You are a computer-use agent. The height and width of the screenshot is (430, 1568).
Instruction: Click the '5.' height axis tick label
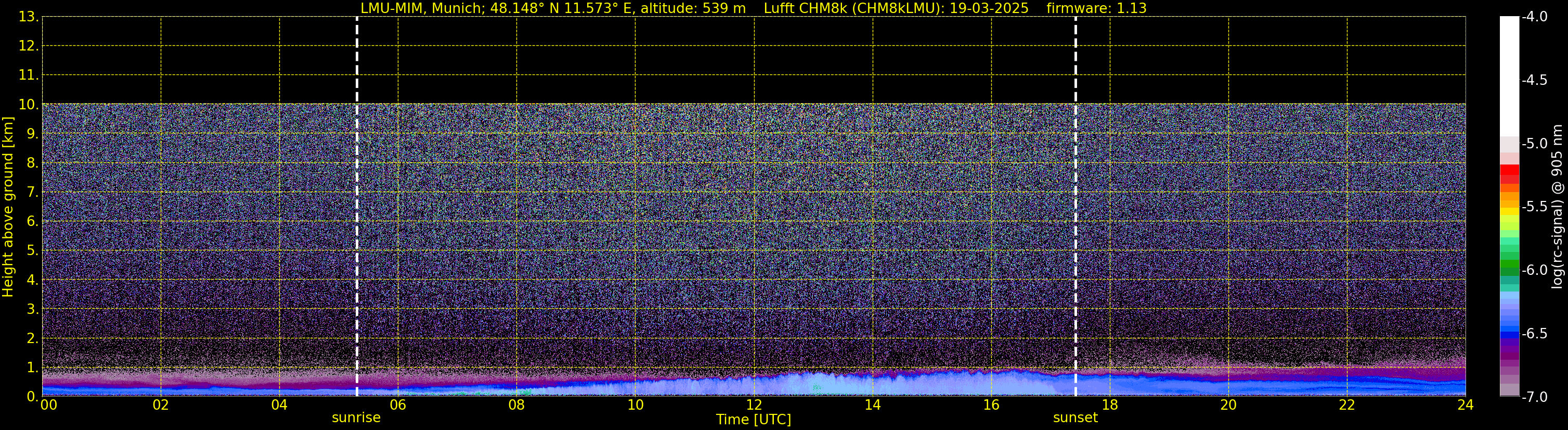[x=32, y=251]
